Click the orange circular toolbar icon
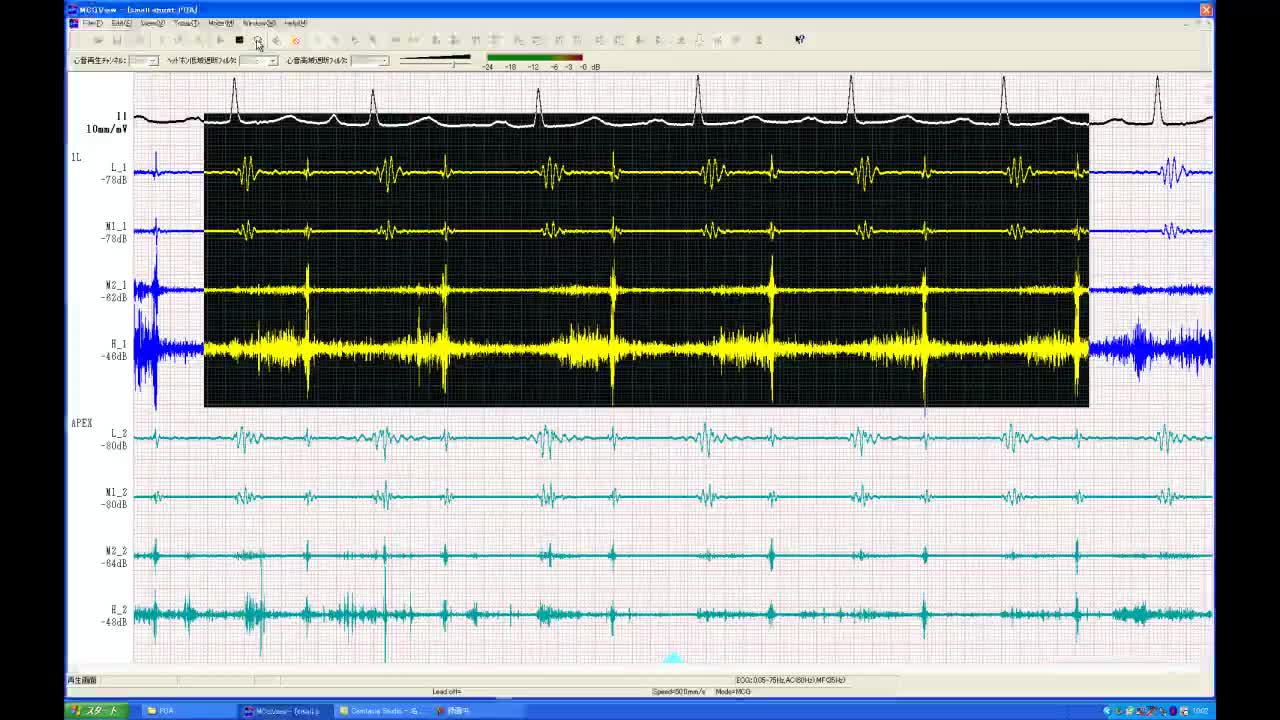The height and width of the screenshot is (720, 1280). 296,40
